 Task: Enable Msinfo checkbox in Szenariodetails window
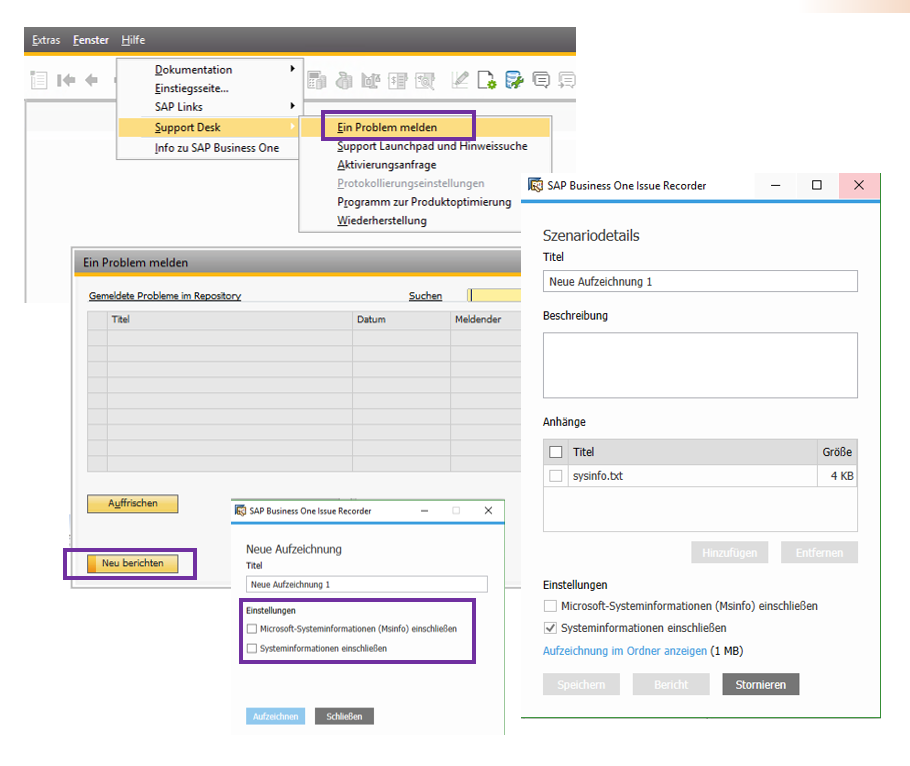[x=550, y=606]
